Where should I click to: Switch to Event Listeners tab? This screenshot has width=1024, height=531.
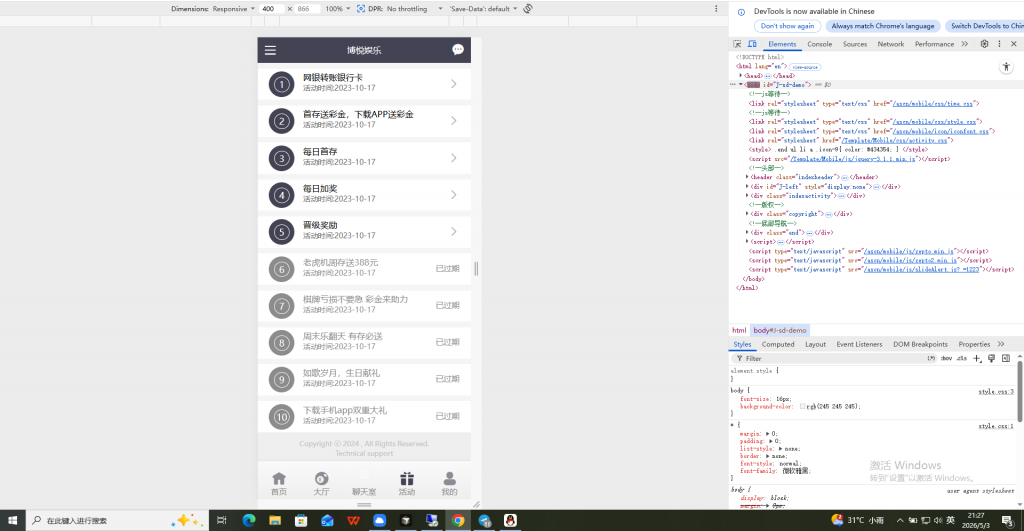pos(859,344)
